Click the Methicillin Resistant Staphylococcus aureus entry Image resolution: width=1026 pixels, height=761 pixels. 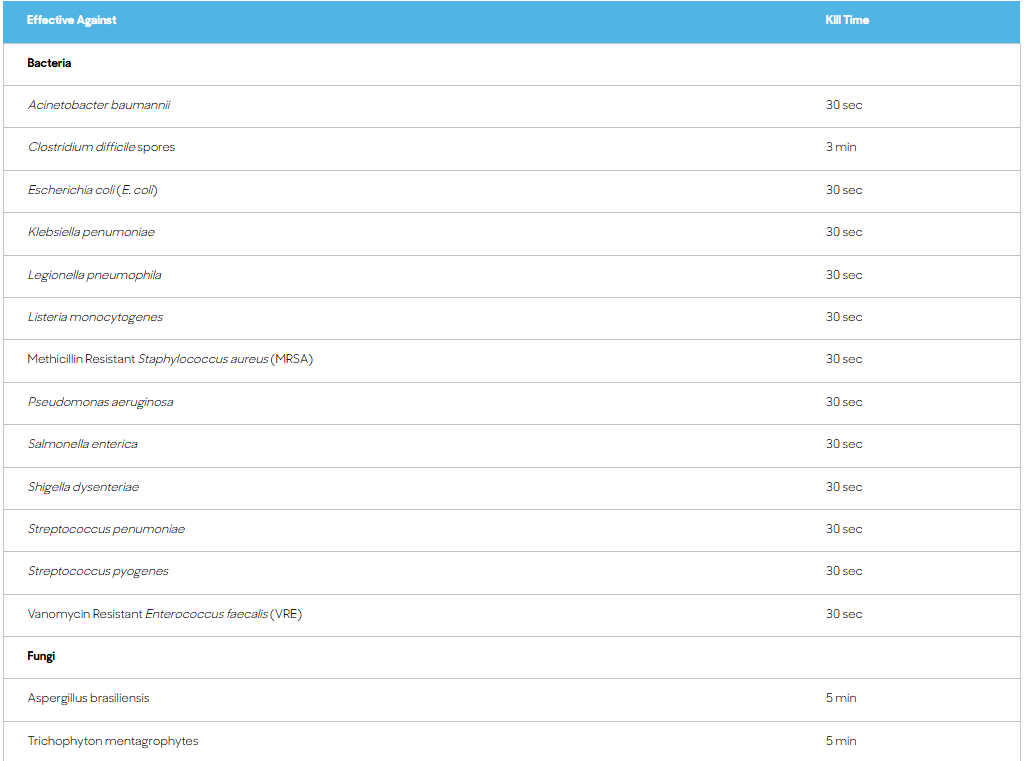(170, 359)
